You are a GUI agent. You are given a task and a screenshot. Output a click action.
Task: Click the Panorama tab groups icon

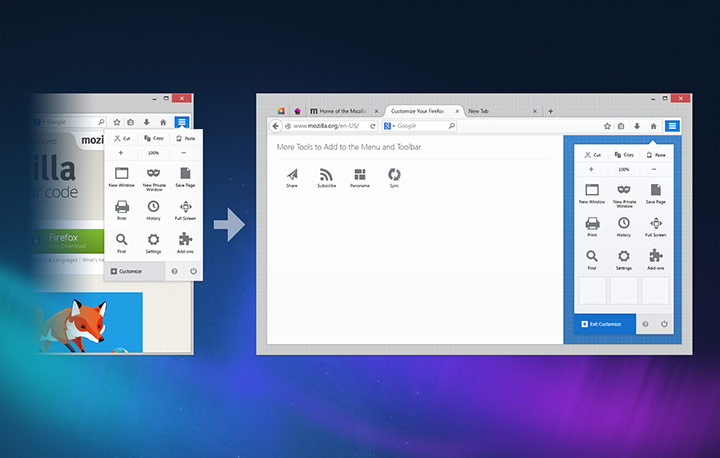point(360,175)
